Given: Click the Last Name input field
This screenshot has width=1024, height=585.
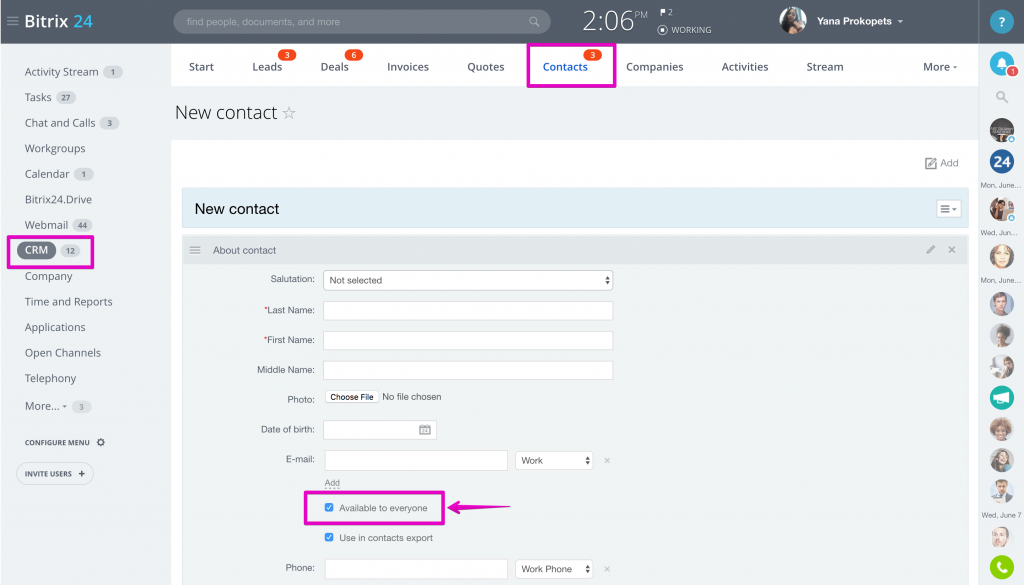Looking at the screenshot, I should (468, 310).
